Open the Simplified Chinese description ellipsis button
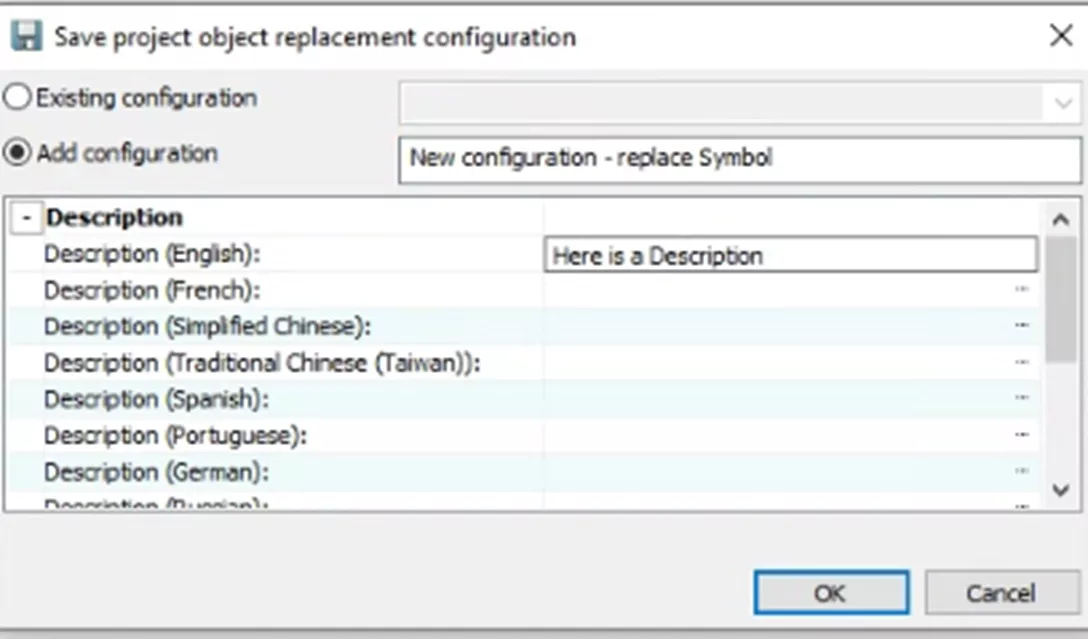Viewport: 1088px width, 639px height. click(x=1021, y=326)
